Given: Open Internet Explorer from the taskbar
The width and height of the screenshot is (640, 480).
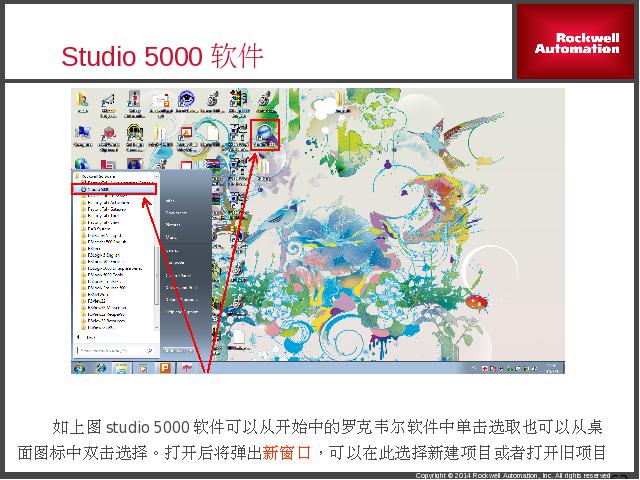Looking at the screenshot, I should tap(101, 368).
